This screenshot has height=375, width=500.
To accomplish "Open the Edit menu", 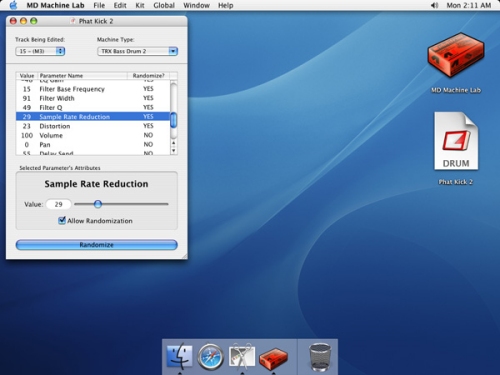I will tap(120, 5).
